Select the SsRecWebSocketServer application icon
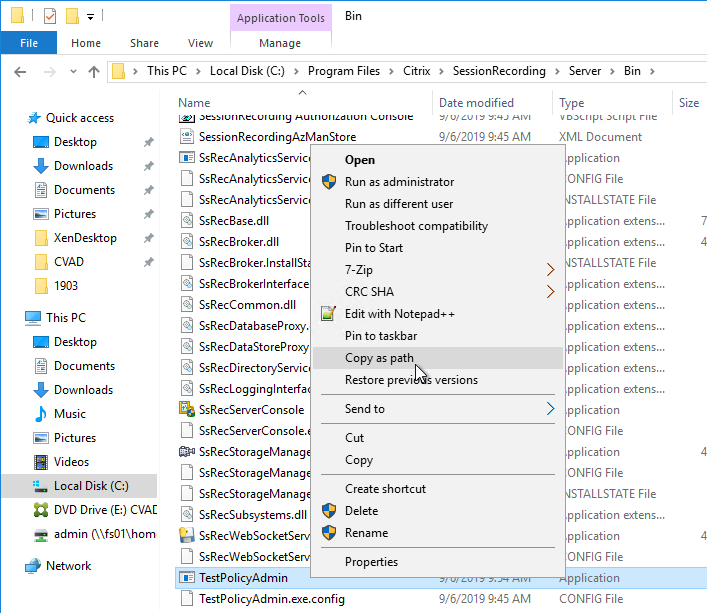The height and width of the screenshot is (613, 707). click(187, 535)
